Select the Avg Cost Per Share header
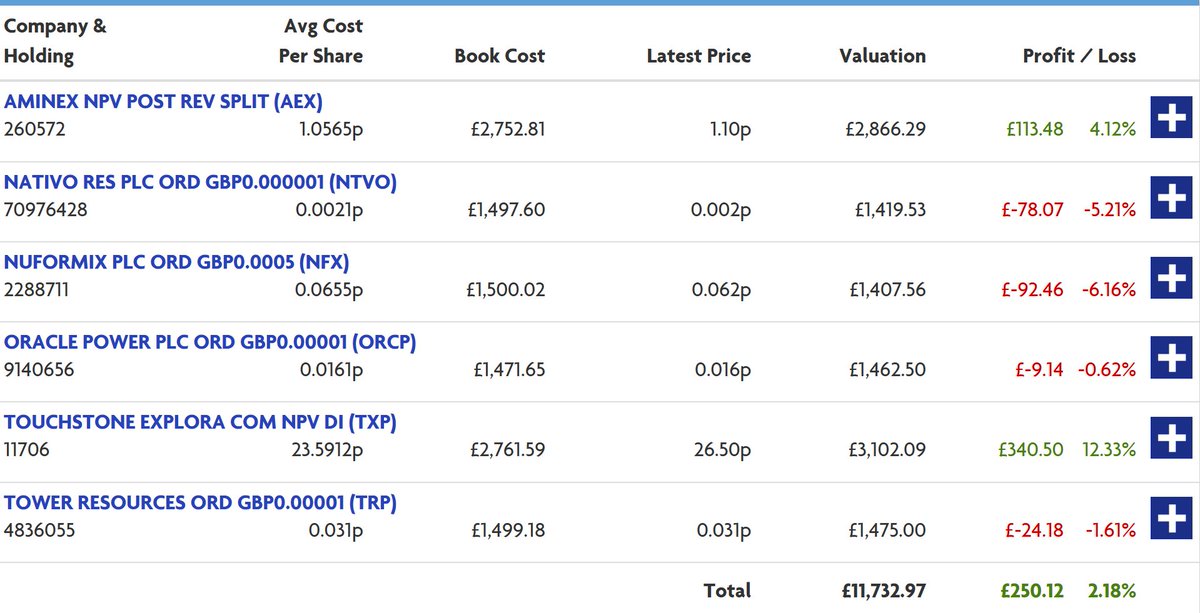1200x613 pixels. (321, 41)
